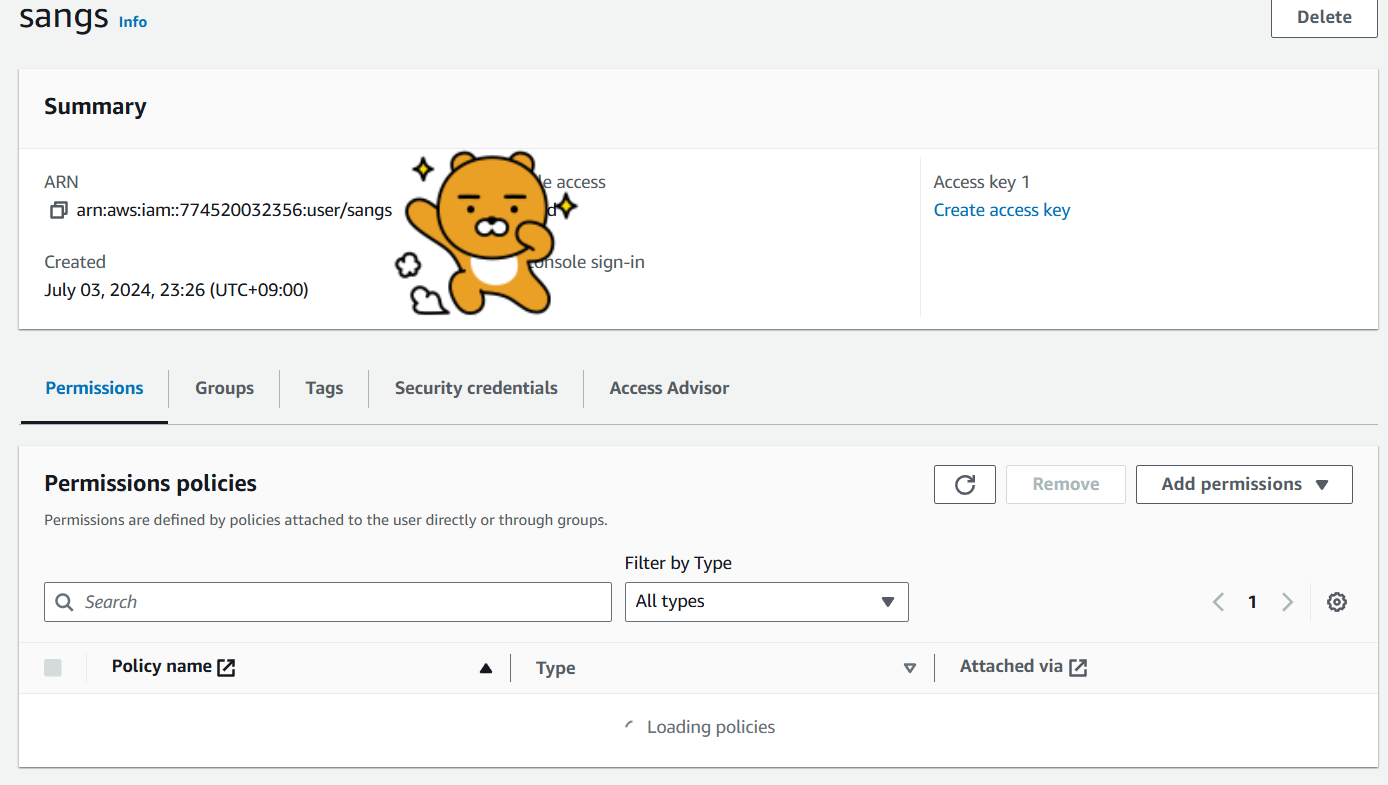Click the Loading policies status text
Image resolution: width=1388 pixels, height=785 pixels.
tap(711, 727)
